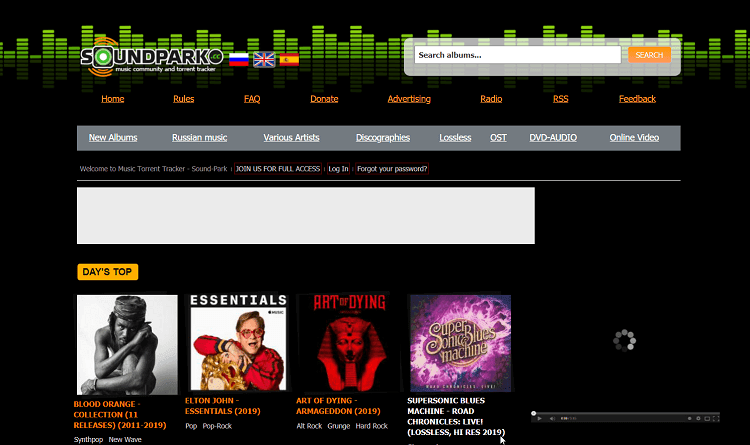Image resolution: width=750 pixels, height=445 pixels.
Task: Open the FAQ page
Action: point(252,99)
